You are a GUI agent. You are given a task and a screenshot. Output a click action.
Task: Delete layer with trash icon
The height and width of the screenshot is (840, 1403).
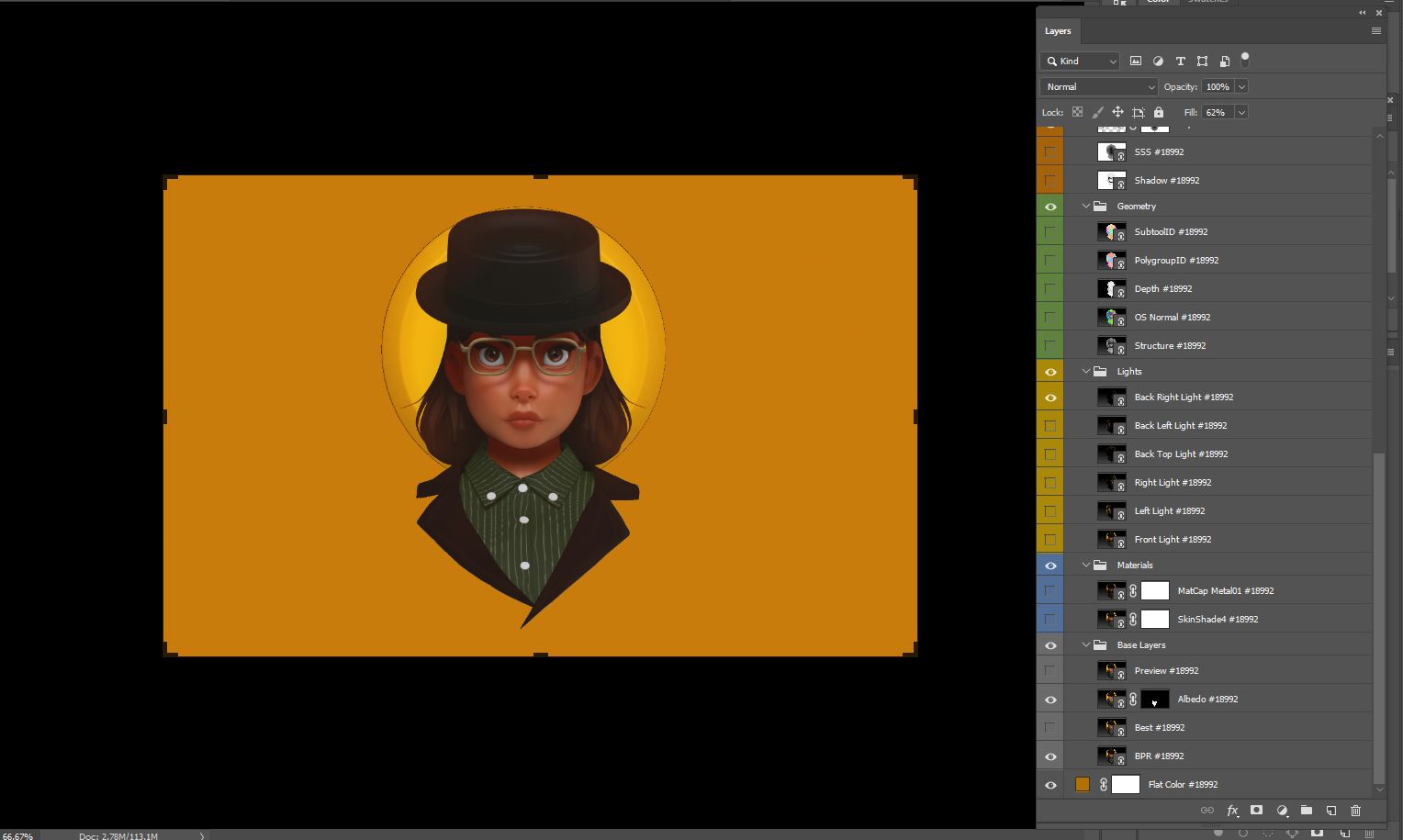click(x=1355, y=811)
